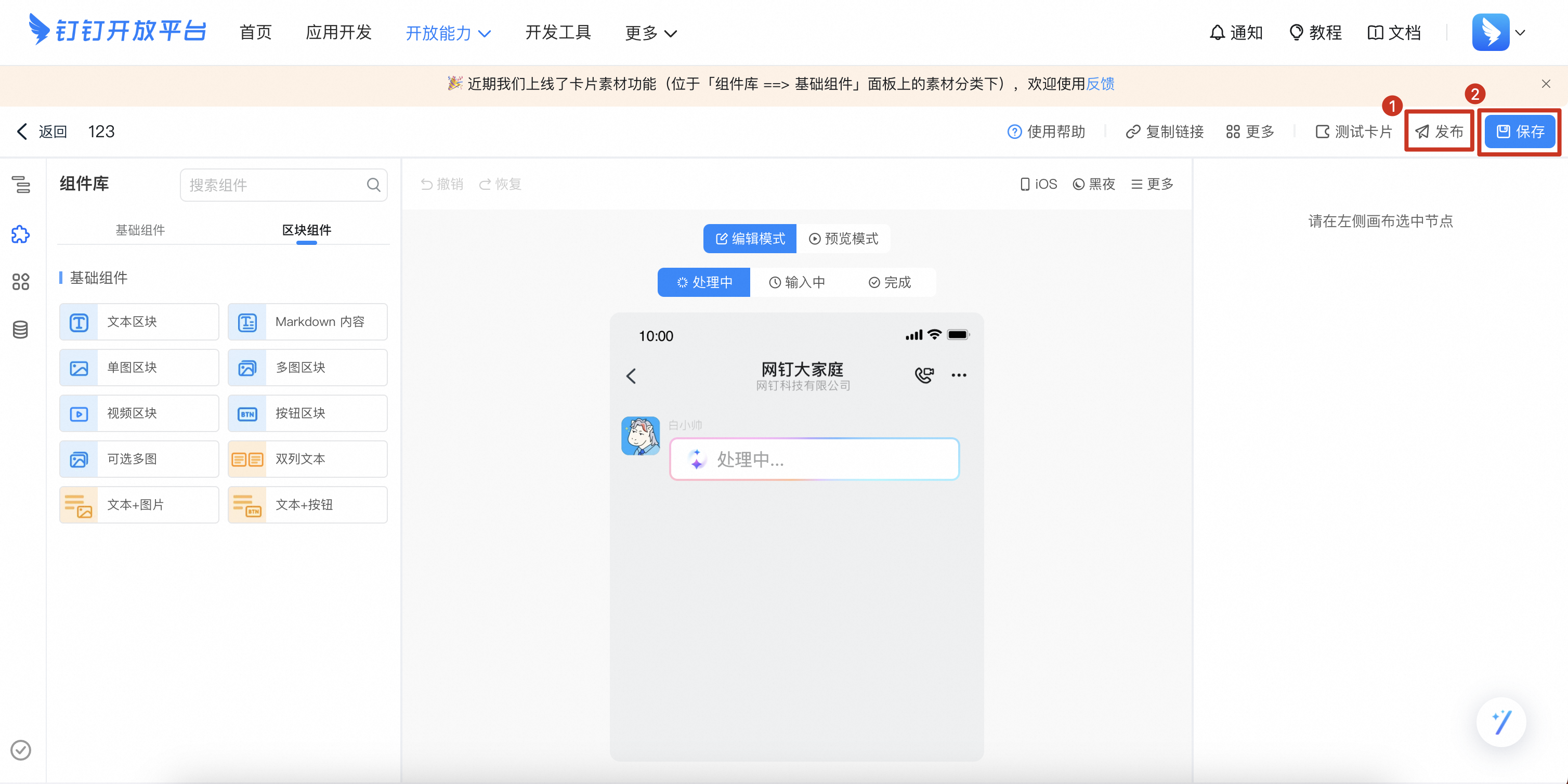Click the call icon in phone preview
This screenshot has height=784, width=1568.
[x=924, y=375]
